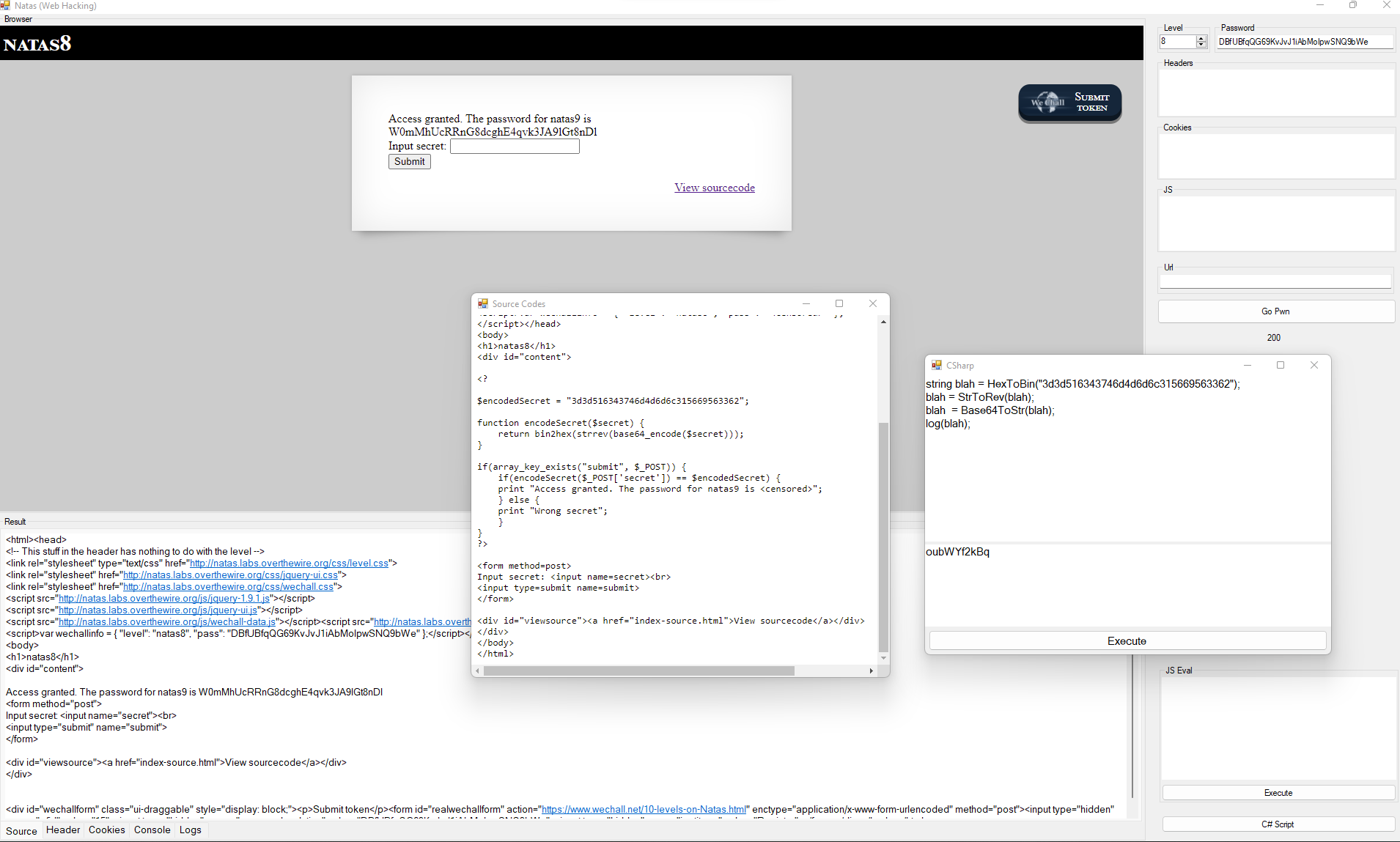Image resolution: width=1400 pixels, height=842 pixels.
Task: Click the Source Codes window icon
Action: pos(483,303)
